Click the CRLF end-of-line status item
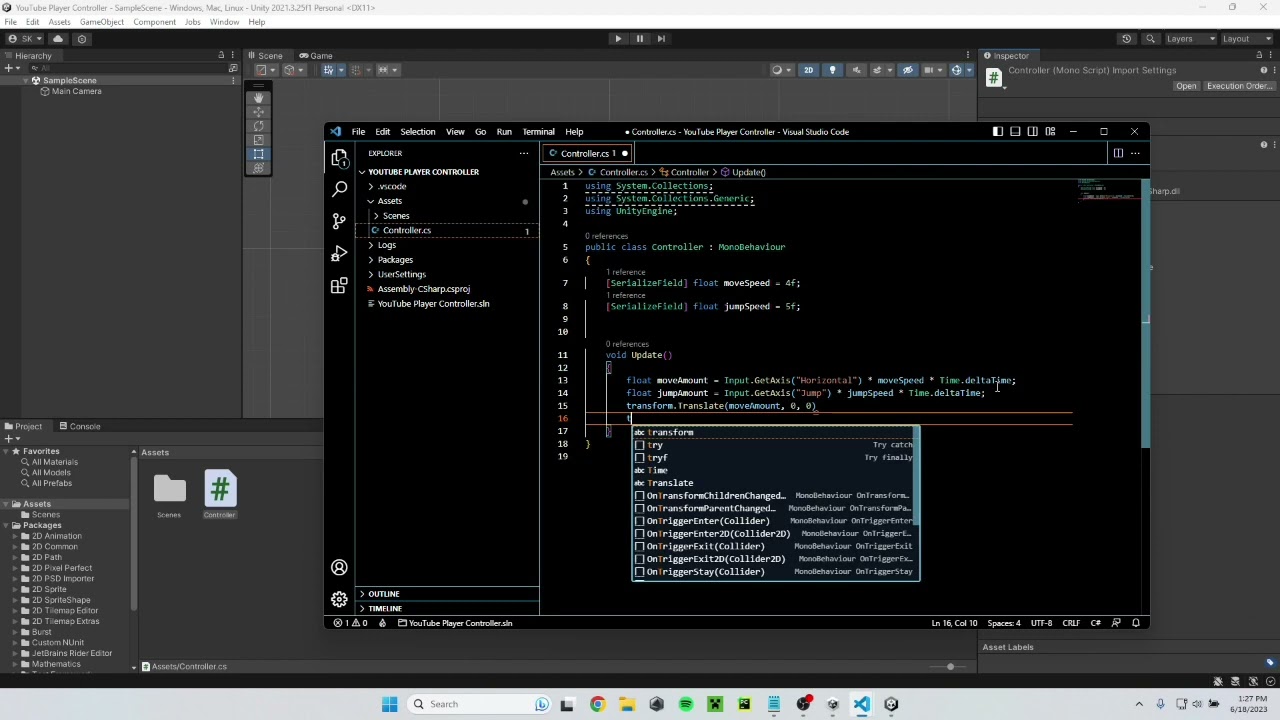 click(1070, 623)
